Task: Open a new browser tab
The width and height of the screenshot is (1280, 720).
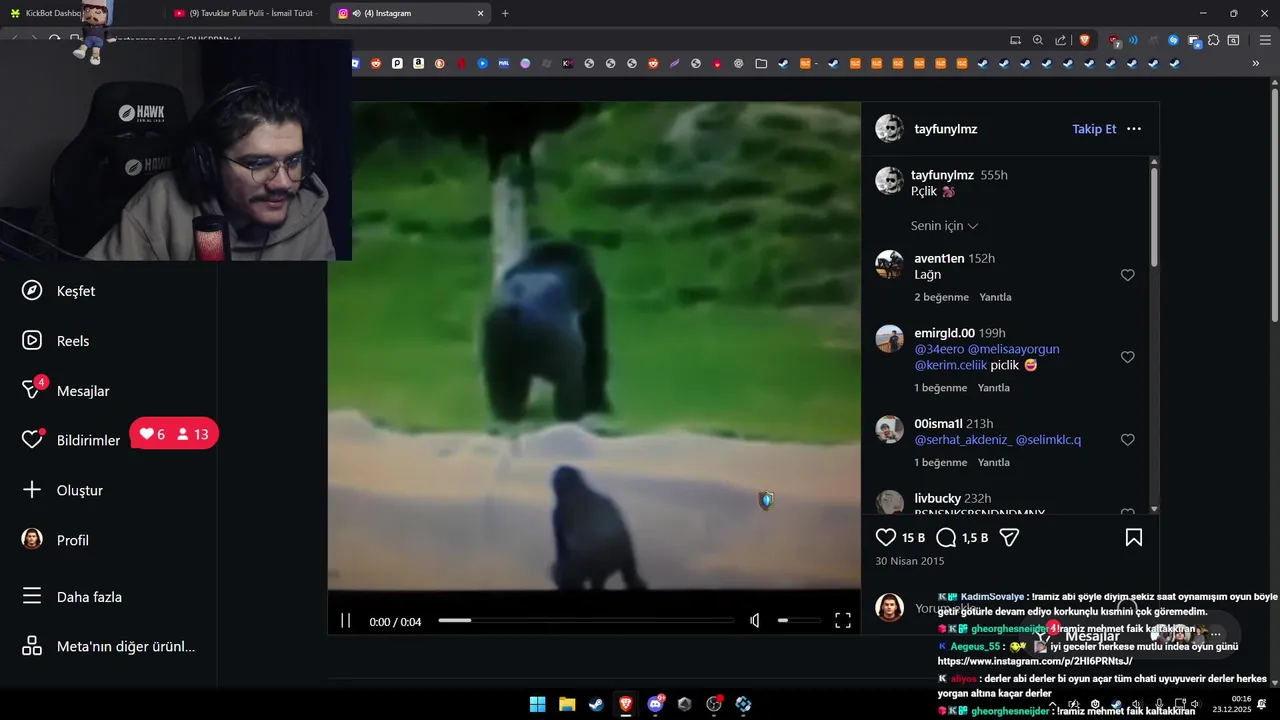Action: 505,13
